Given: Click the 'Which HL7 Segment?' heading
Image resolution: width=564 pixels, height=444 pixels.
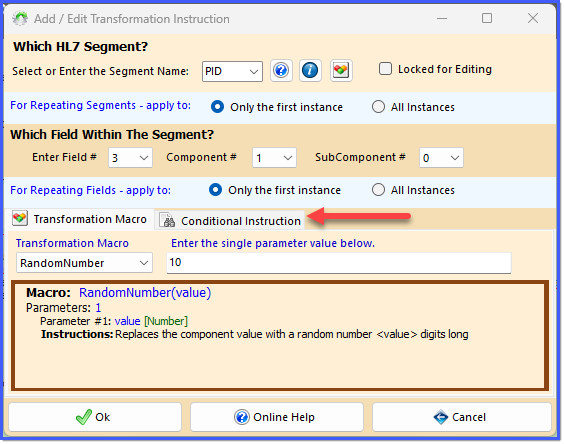Looking at the screenshot, I should coord(81,46).
